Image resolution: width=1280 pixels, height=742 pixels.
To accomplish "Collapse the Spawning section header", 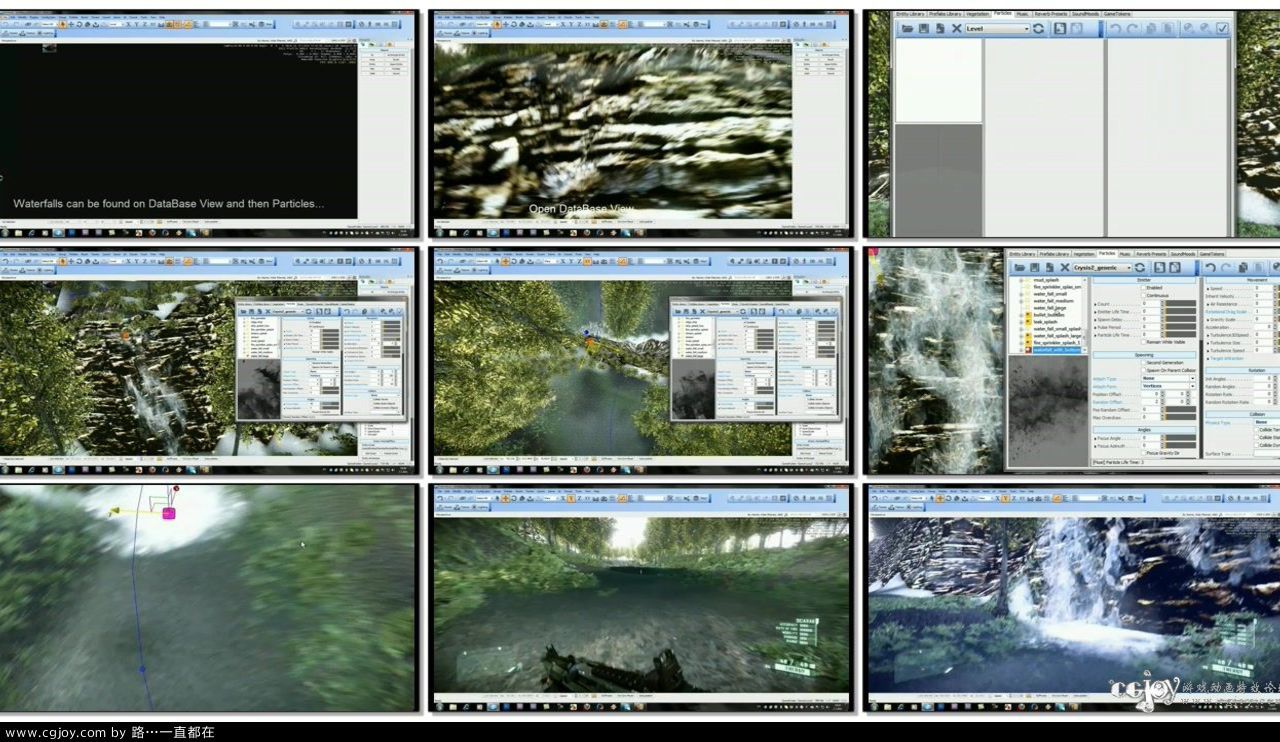I will tap(1144, 355).
